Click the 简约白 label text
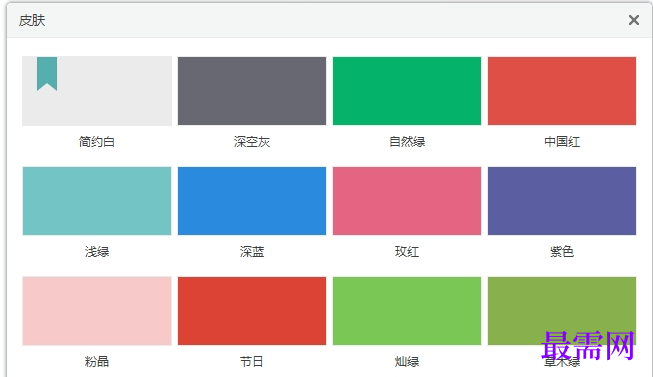653x377 pixels. 97,142
